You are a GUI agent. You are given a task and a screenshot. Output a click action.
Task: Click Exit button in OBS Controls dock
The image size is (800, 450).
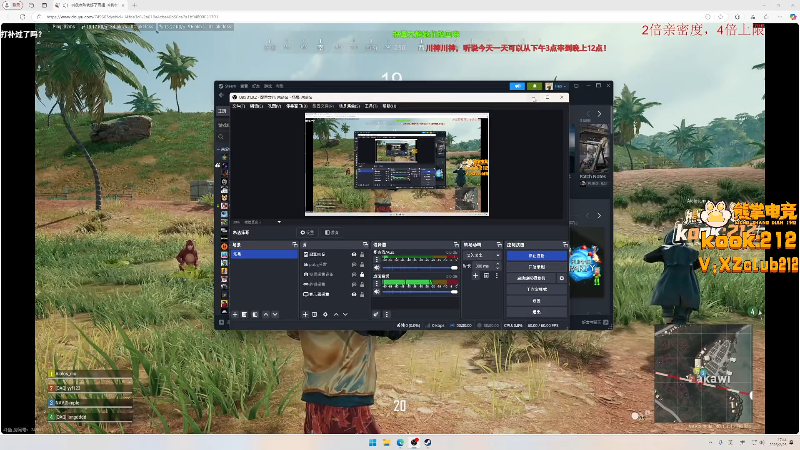tap(537, 311)
